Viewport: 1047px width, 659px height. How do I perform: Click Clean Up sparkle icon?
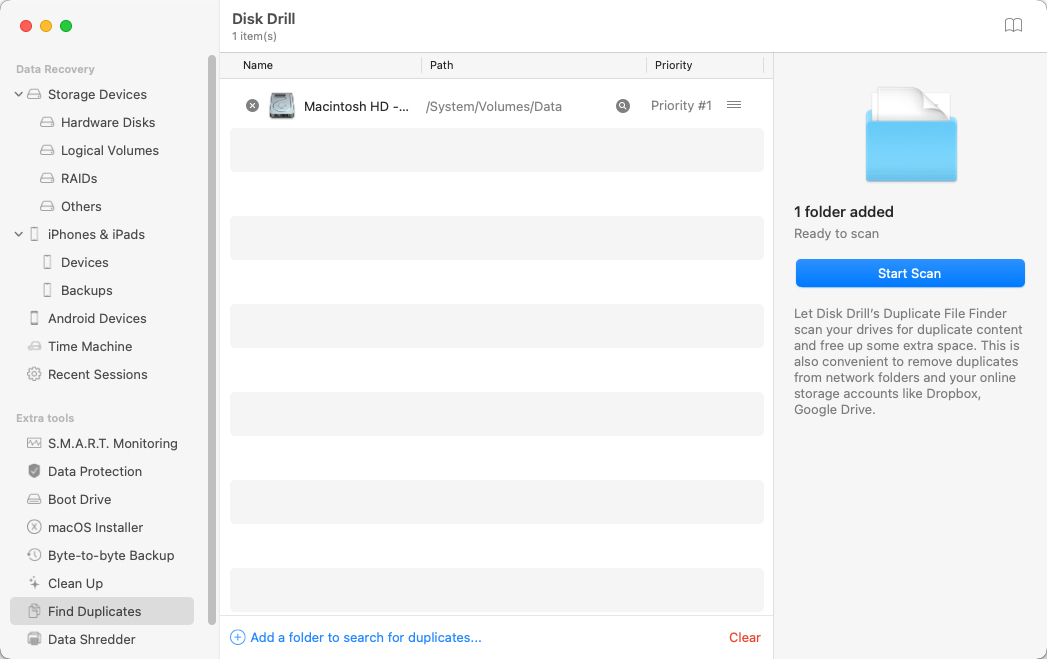[34, 583]
